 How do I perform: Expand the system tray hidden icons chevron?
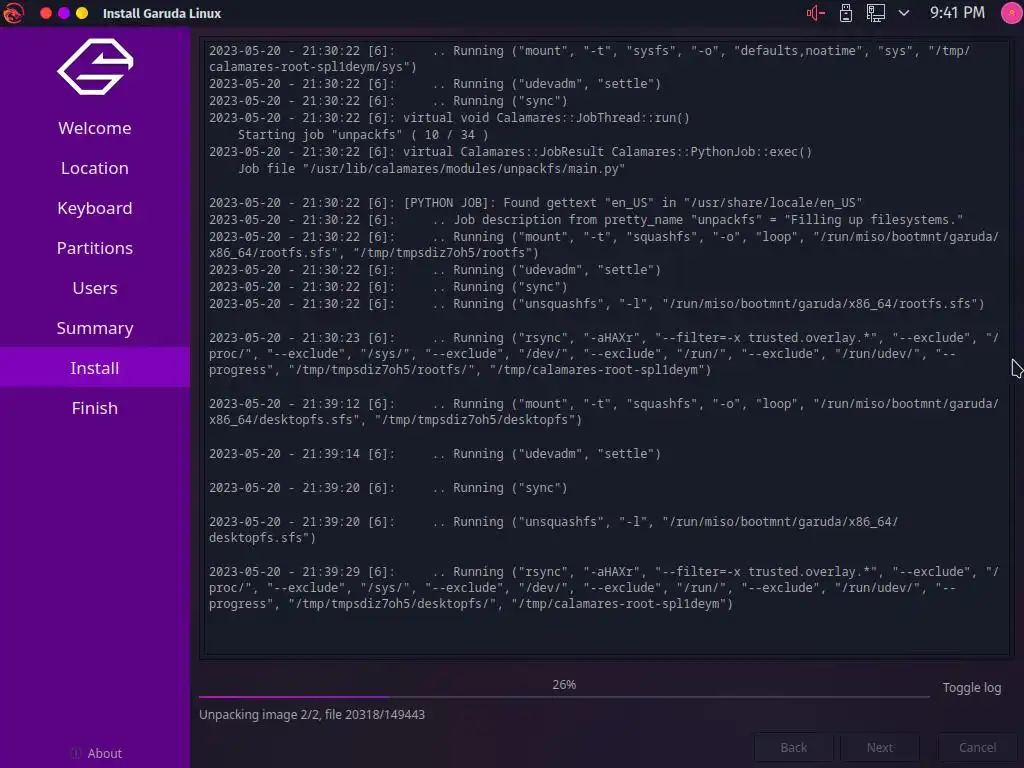(x=904, y=13)
